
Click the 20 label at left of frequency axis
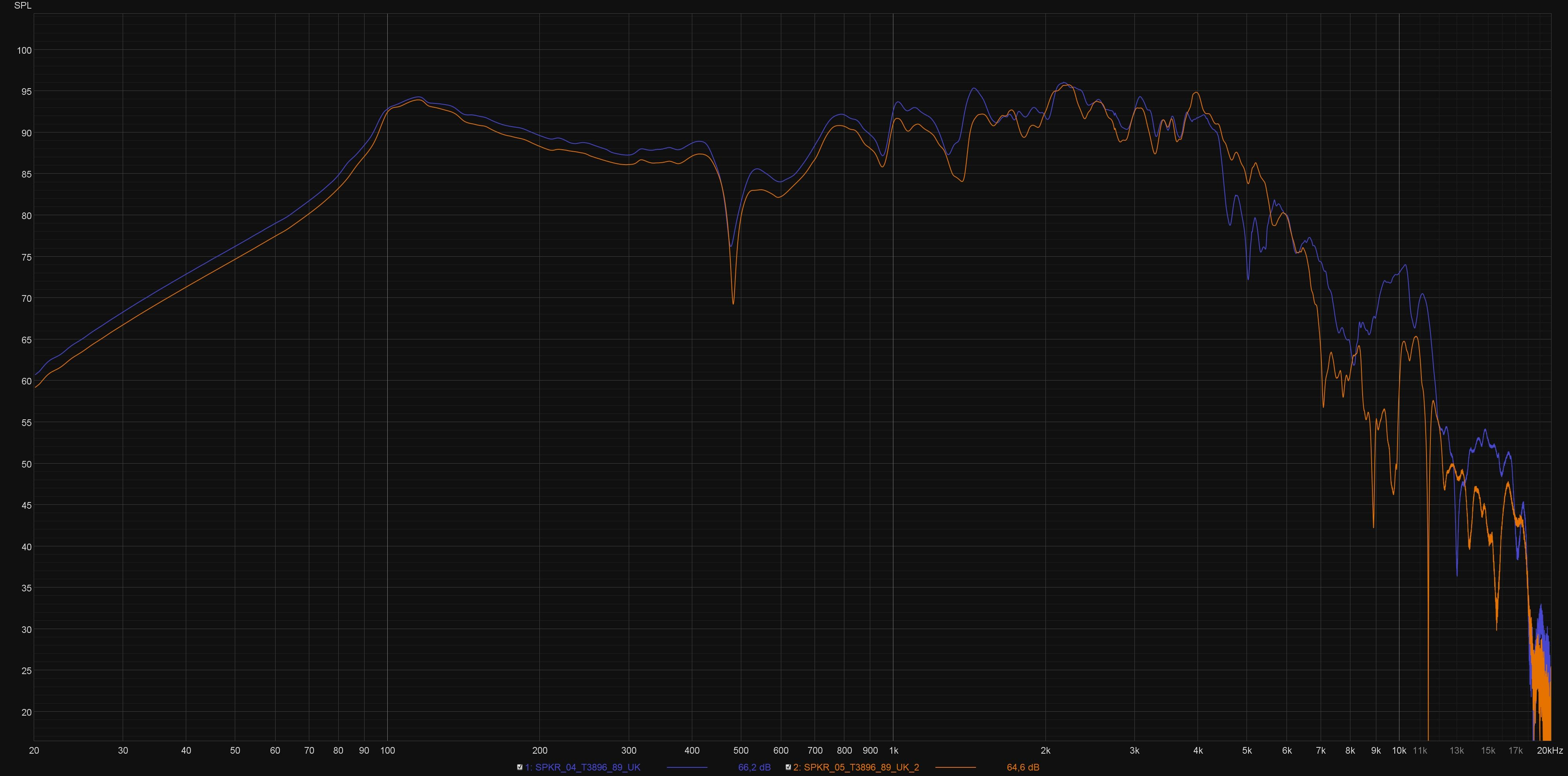[34, 751]
